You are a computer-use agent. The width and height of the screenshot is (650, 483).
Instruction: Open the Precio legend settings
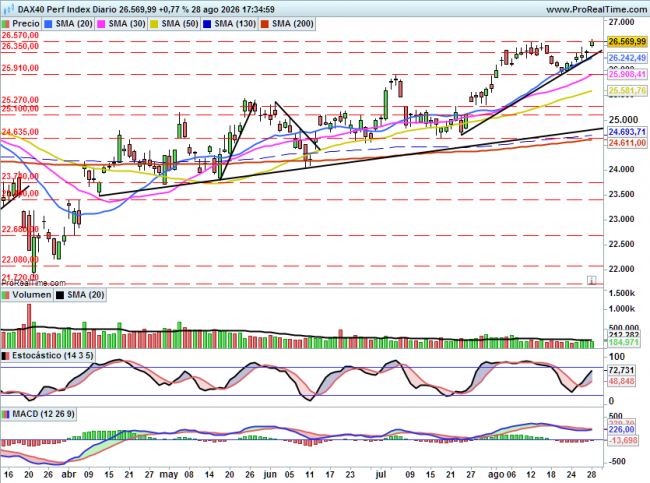(x=21, y=24)
